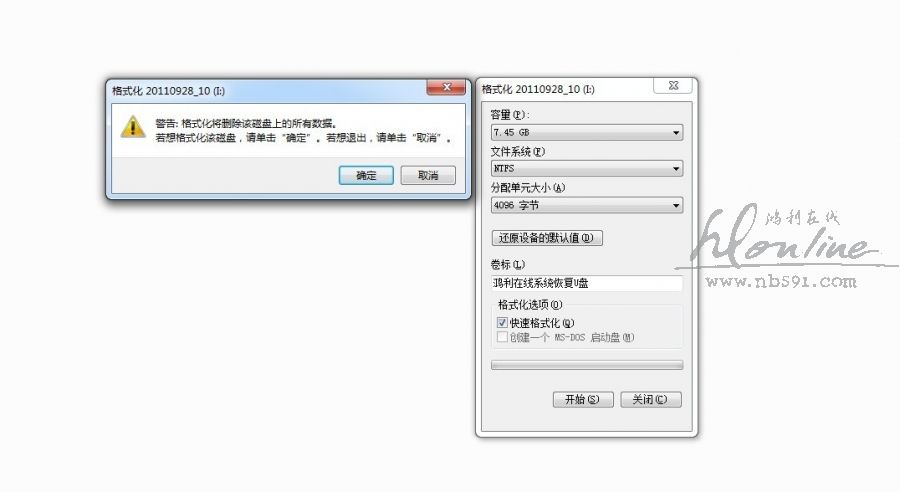
Task: Click the yellow warning triangle icon
Action: pos(133,127)
